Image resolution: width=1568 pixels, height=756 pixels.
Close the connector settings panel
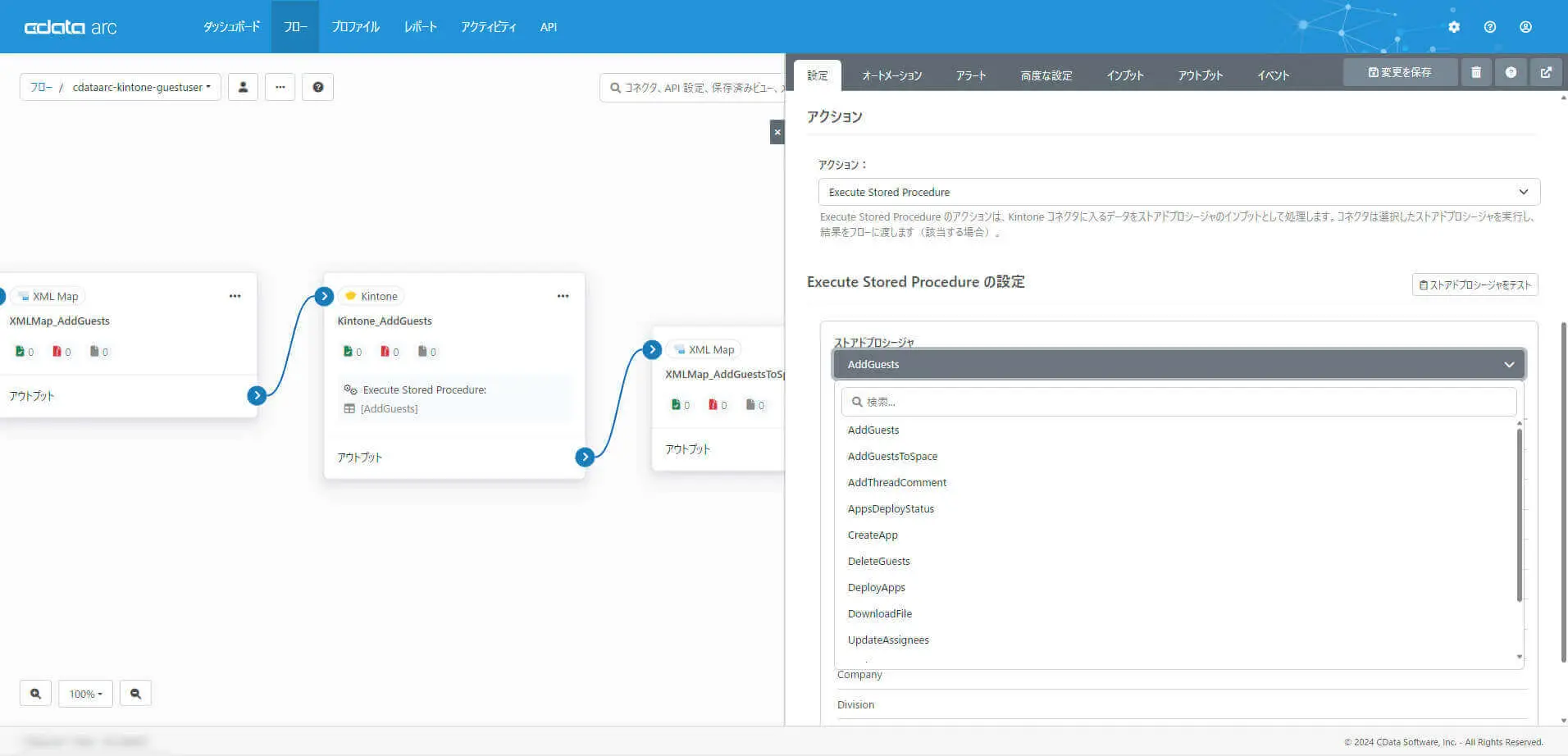point(777,132)
